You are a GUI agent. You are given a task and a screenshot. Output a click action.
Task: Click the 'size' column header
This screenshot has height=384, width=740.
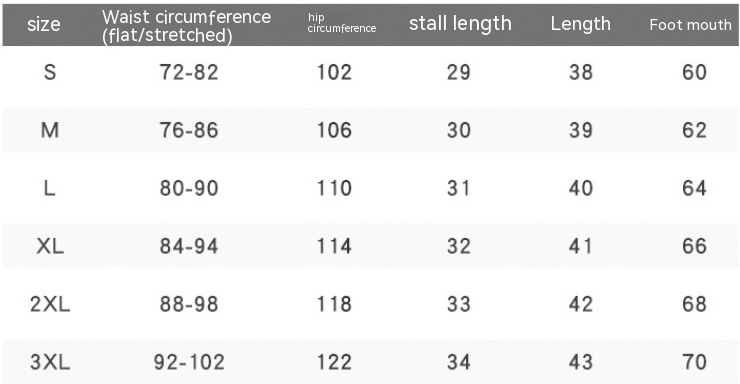pos(43,25)
